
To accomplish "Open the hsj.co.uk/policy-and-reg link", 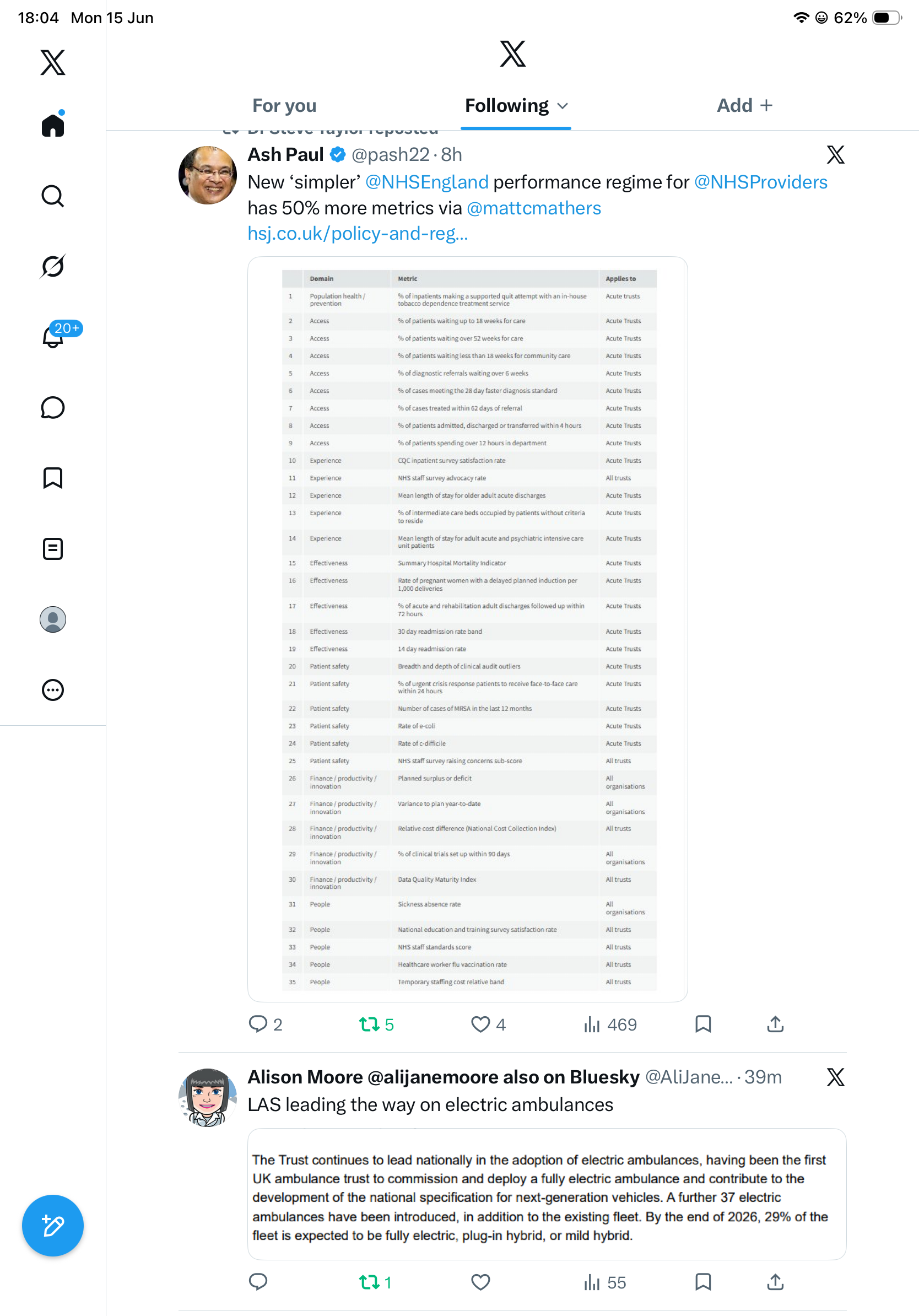I will coord(358,233).
